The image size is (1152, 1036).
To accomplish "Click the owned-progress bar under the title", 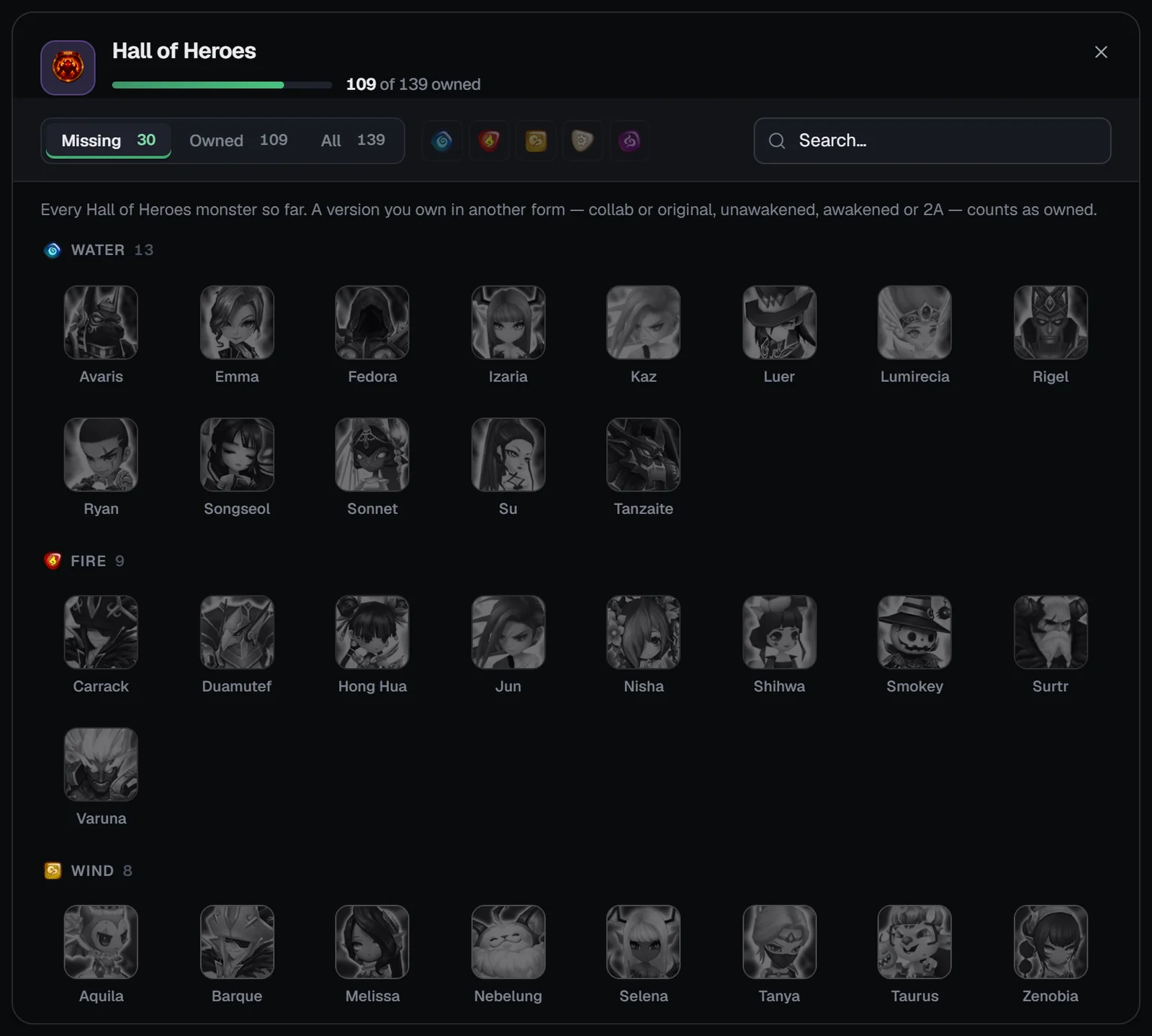I will (222, 85).
